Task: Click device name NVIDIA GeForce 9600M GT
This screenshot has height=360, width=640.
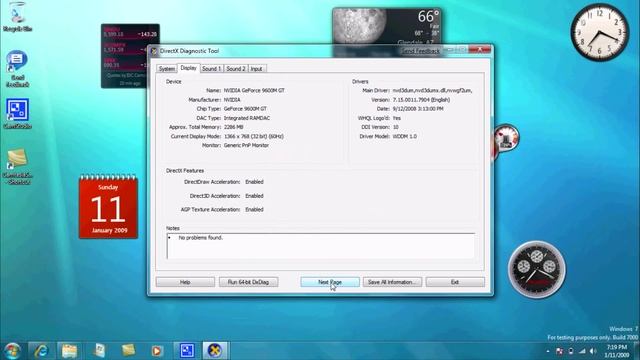Action: (x=254, y=91)
